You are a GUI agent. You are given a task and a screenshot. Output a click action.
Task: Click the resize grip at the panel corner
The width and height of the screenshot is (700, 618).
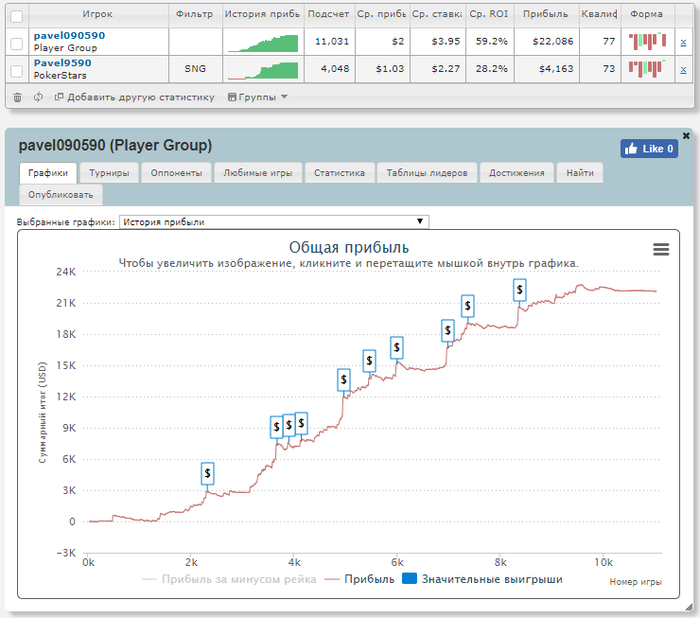tap(689, 607)
